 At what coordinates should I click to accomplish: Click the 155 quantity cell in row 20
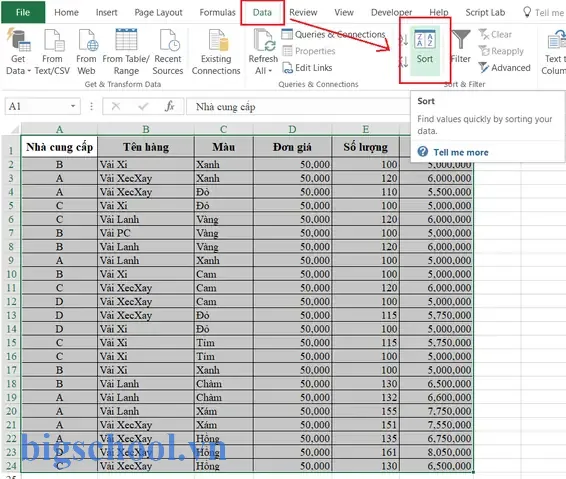point(365,411)
